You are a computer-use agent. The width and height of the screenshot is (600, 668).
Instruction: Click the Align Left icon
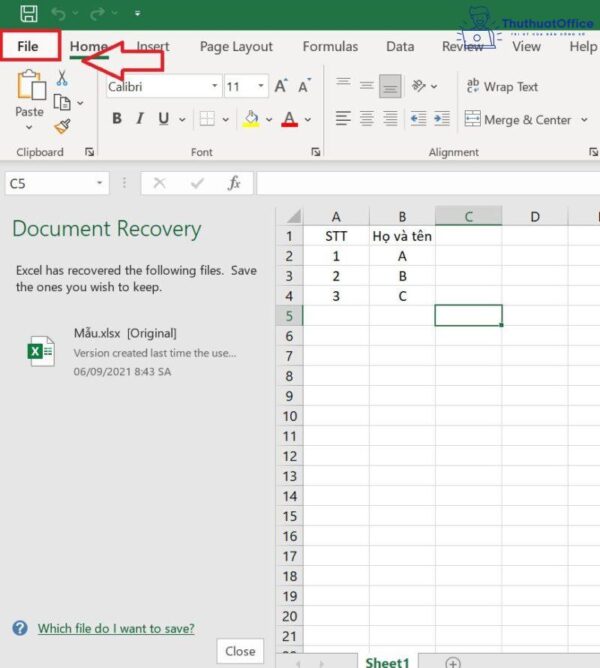343,118
